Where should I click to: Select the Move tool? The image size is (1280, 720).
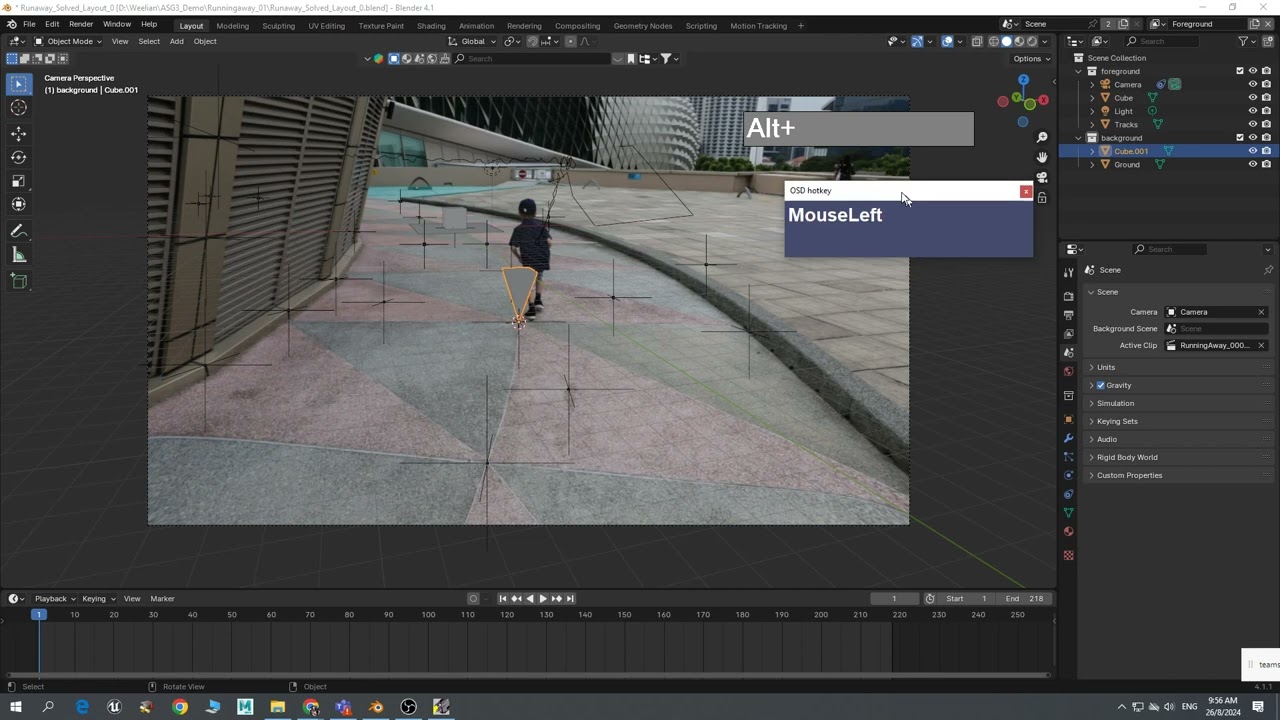tap(18, 133)
